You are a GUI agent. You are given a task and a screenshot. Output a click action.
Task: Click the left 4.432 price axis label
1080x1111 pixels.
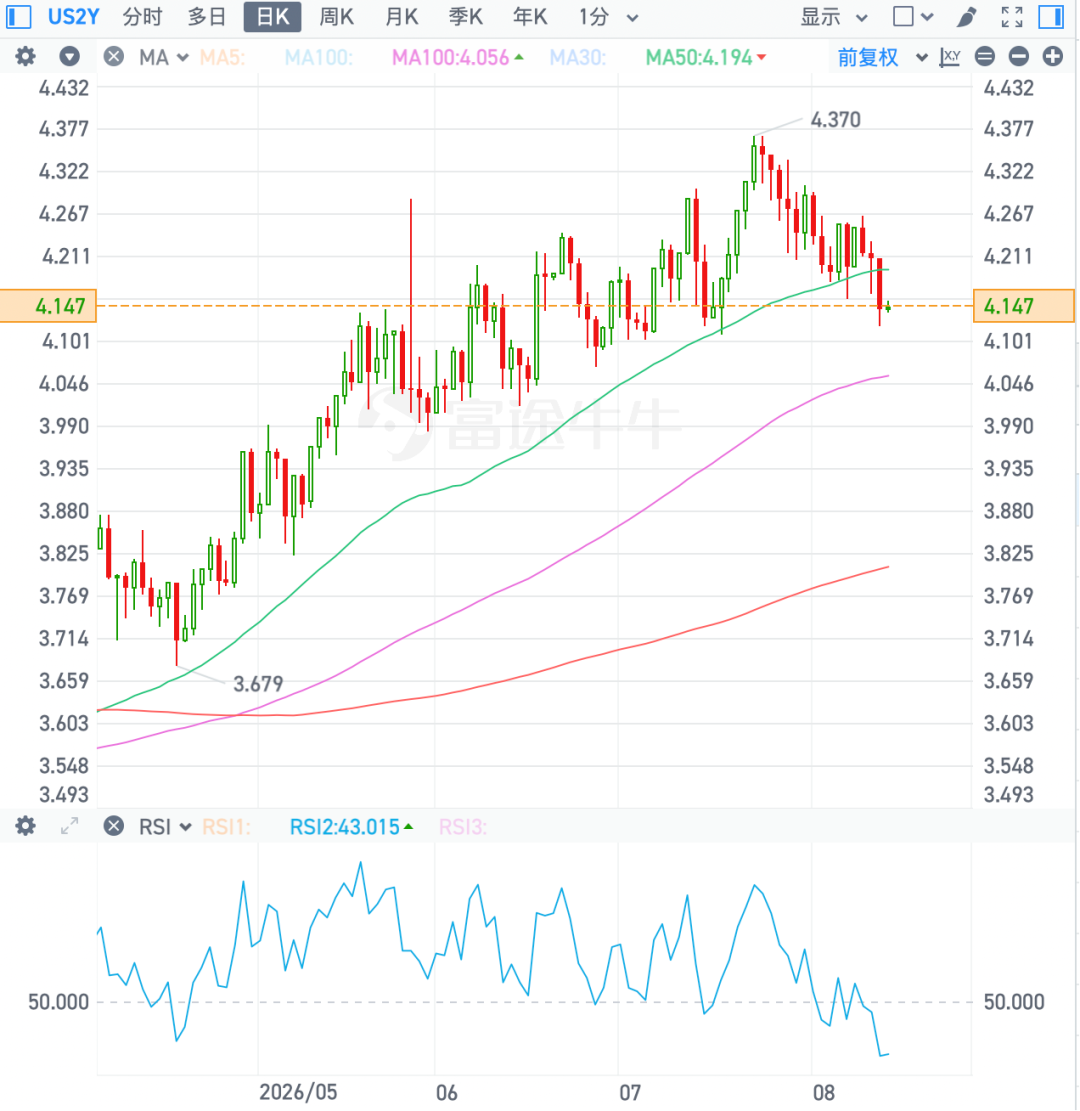pos(64,88)
